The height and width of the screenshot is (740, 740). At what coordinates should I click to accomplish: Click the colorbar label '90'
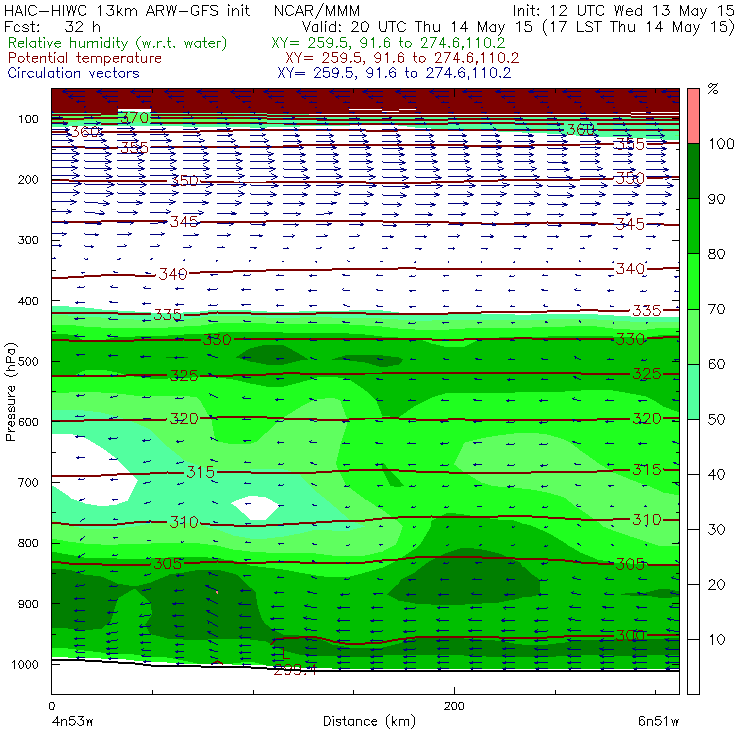[716, 199]
